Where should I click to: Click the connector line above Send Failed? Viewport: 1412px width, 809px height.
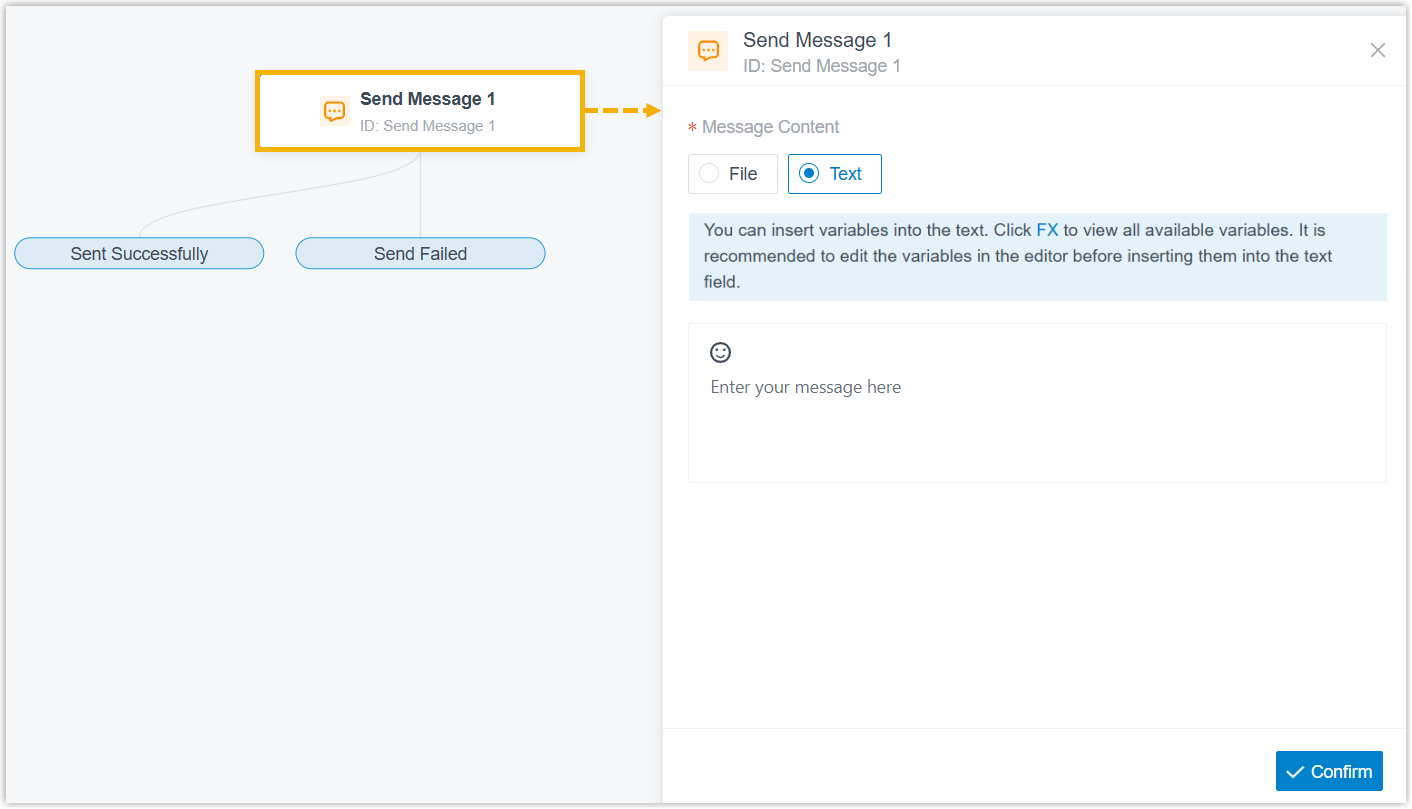pyautogui.click(x=420, y=194)
